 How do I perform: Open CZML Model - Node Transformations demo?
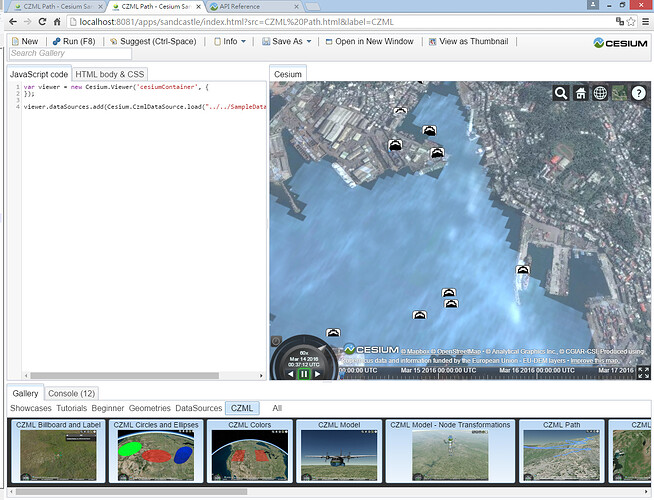(x=450, y=451)
